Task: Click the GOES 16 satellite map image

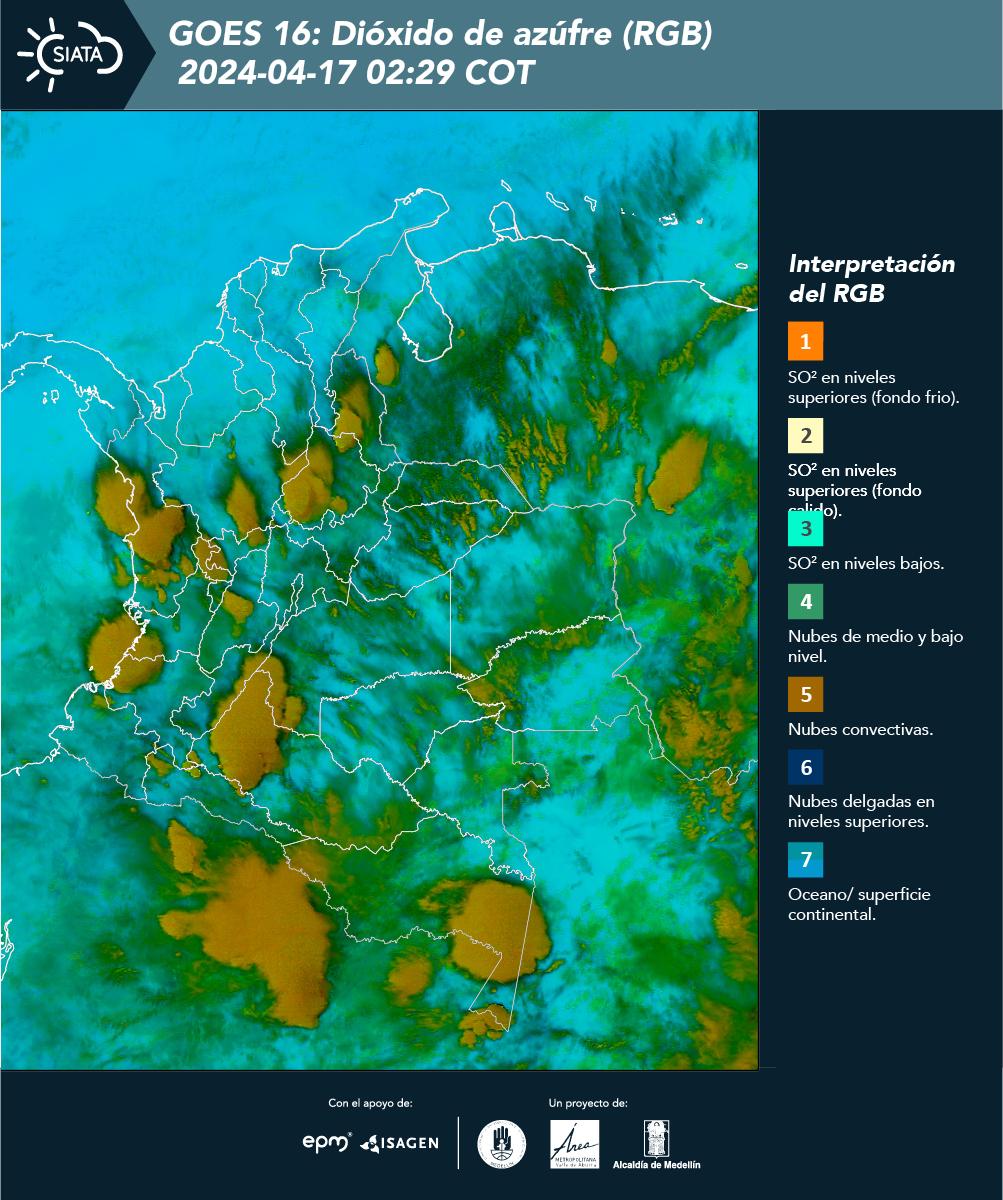Action: [x=379, y=590]
